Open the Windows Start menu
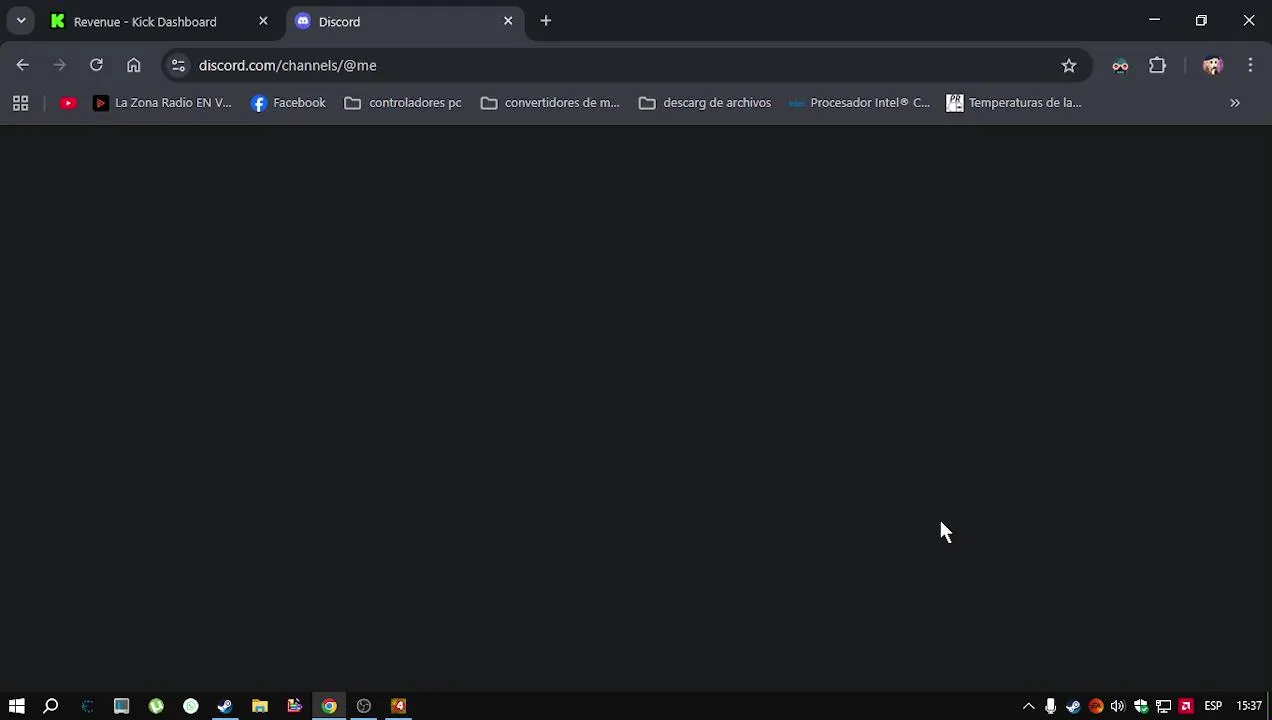The height and width of the screenshot is (720, 1272). 16,706
